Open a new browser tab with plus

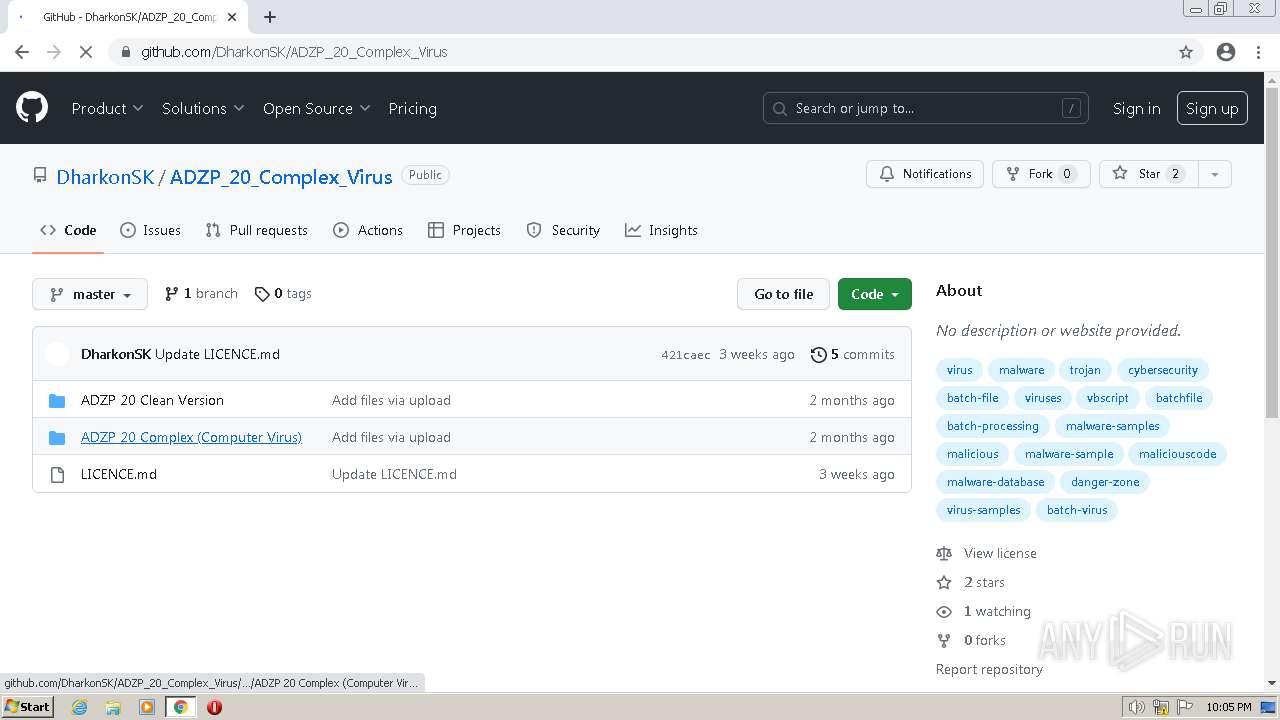270,17
